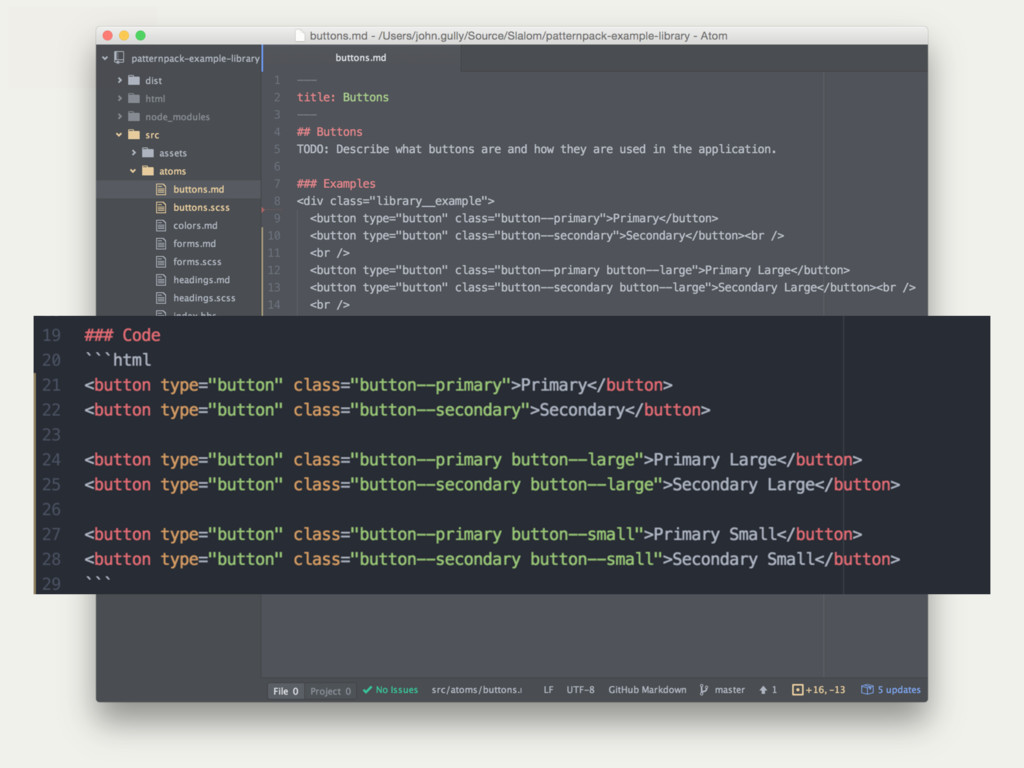The height and width of the screenshot is (768, 1024).
Task: Click the Primary Large button markup on line 12
Action: tap(580, 270)
